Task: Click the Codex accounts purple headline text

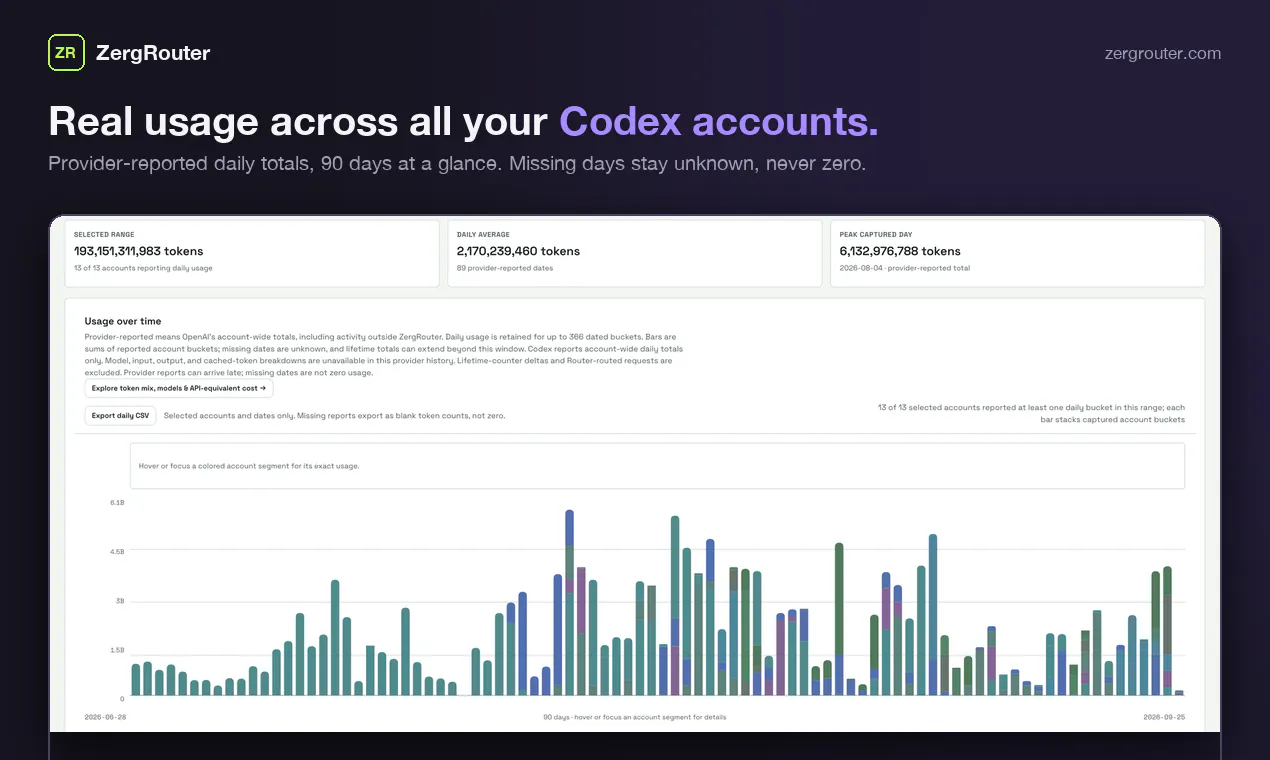Action: click(719, 121)
